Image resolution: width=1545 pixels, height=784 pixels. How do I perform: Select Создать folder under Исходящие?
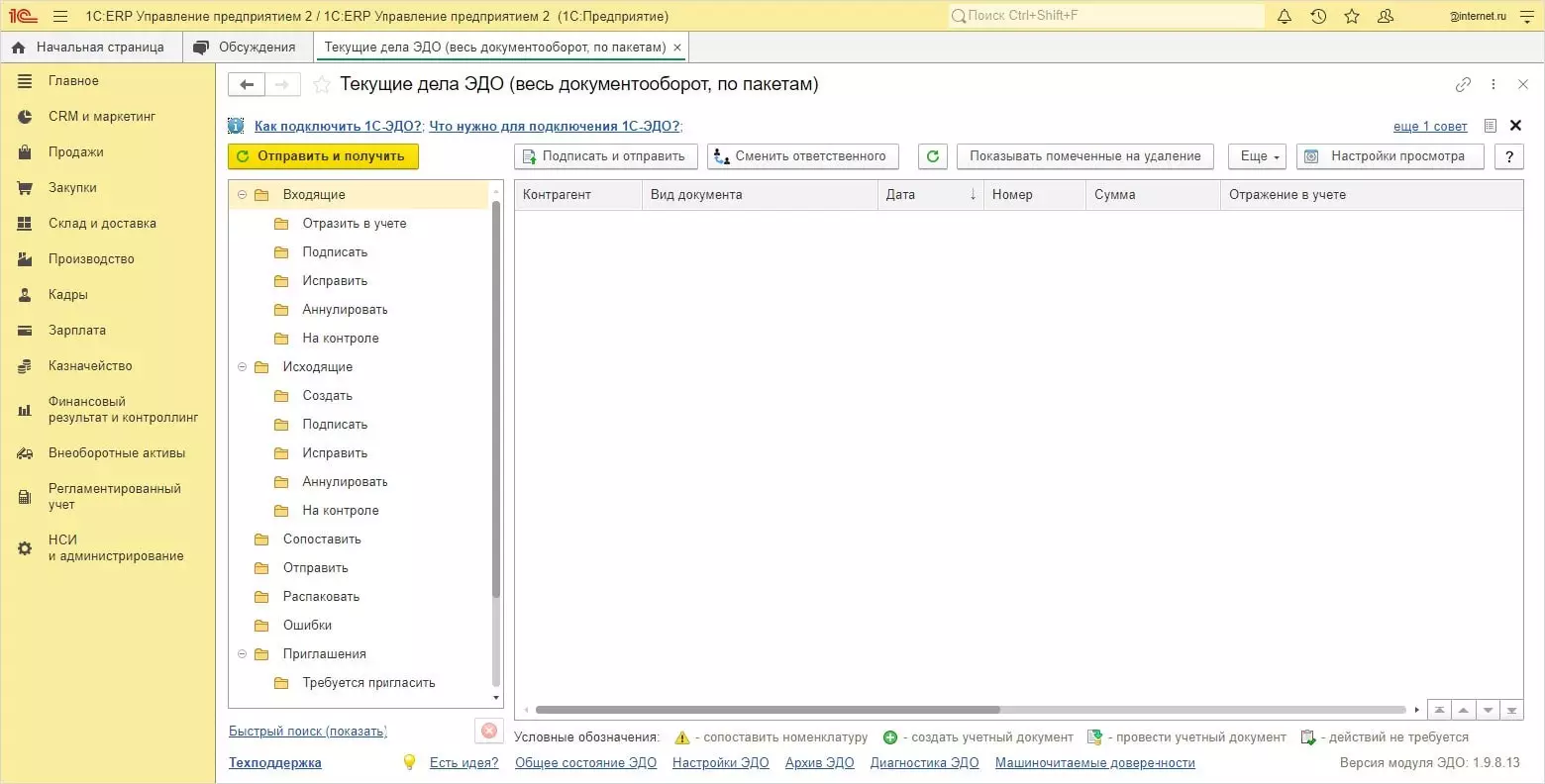(x=328, y=396)
